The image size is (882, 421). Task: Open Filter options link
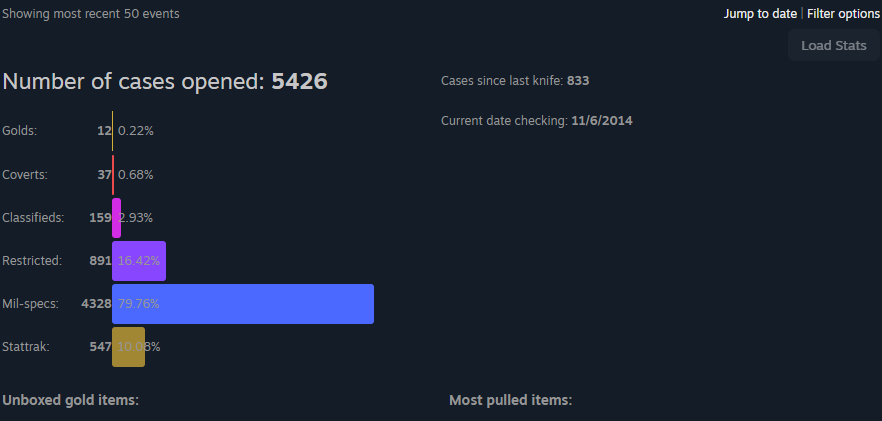[843, 14]
